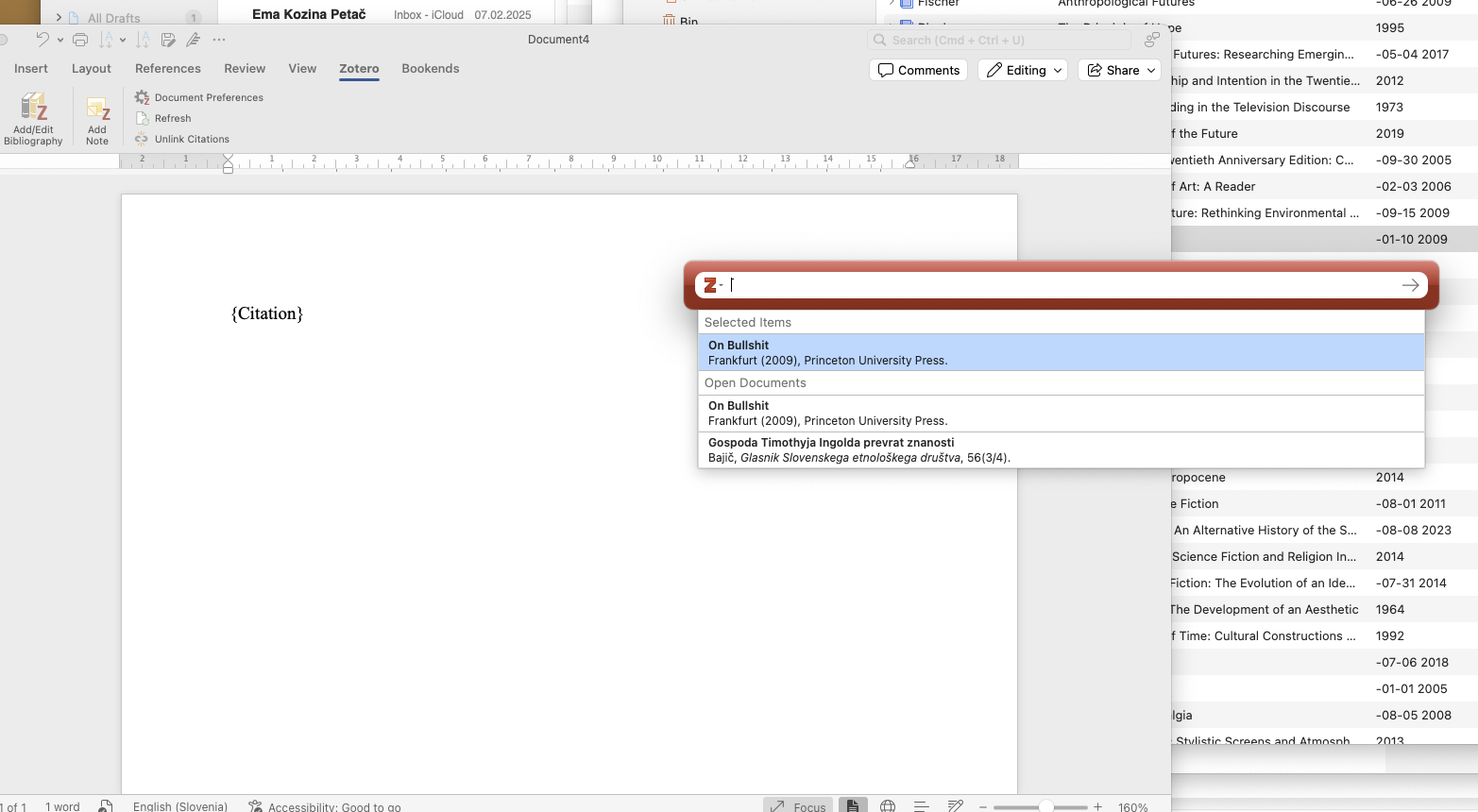Click the magnifier in Word search box

880,40
